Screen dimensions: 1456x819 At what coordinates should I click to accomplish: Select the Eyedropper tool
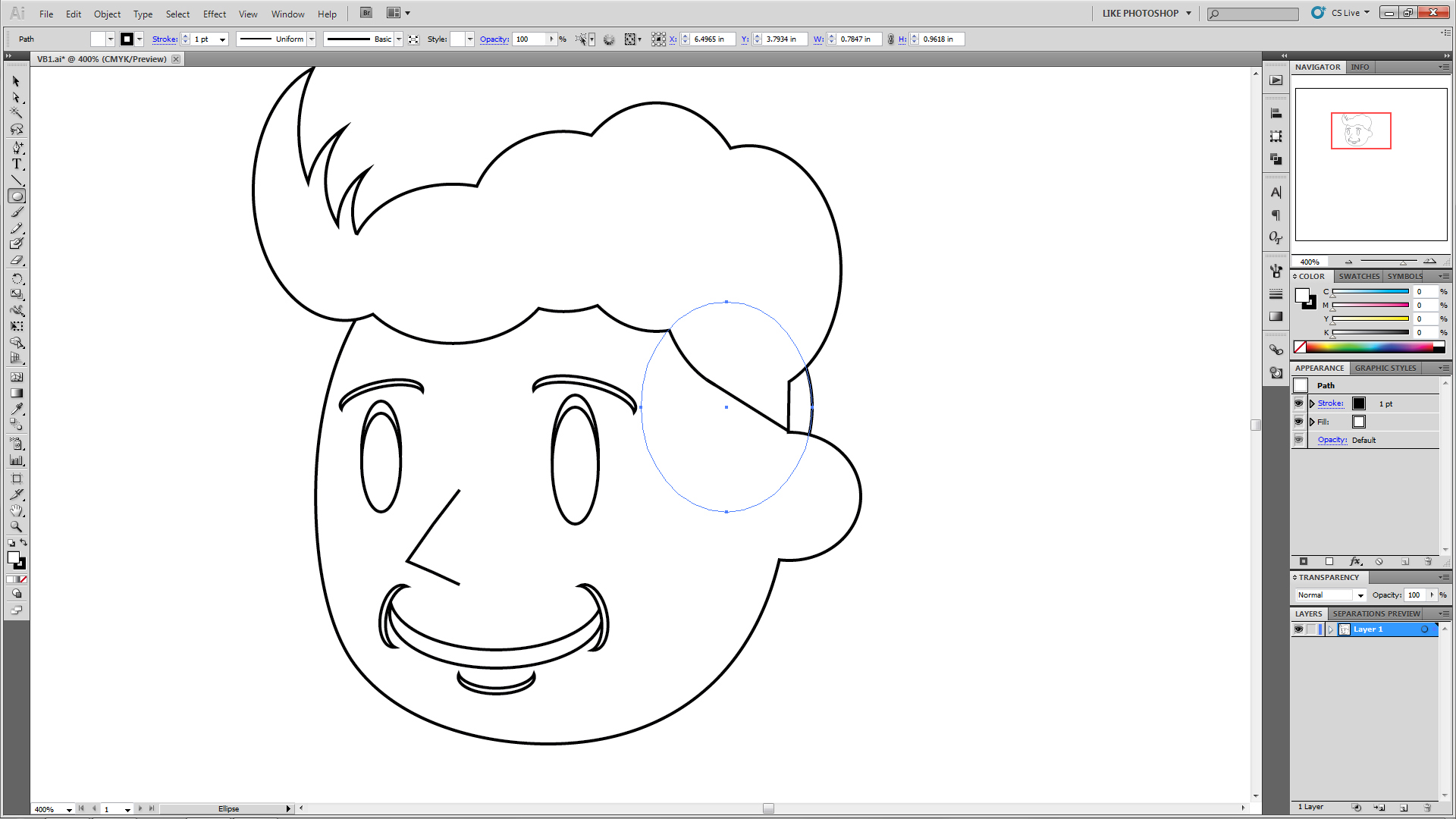17,409
